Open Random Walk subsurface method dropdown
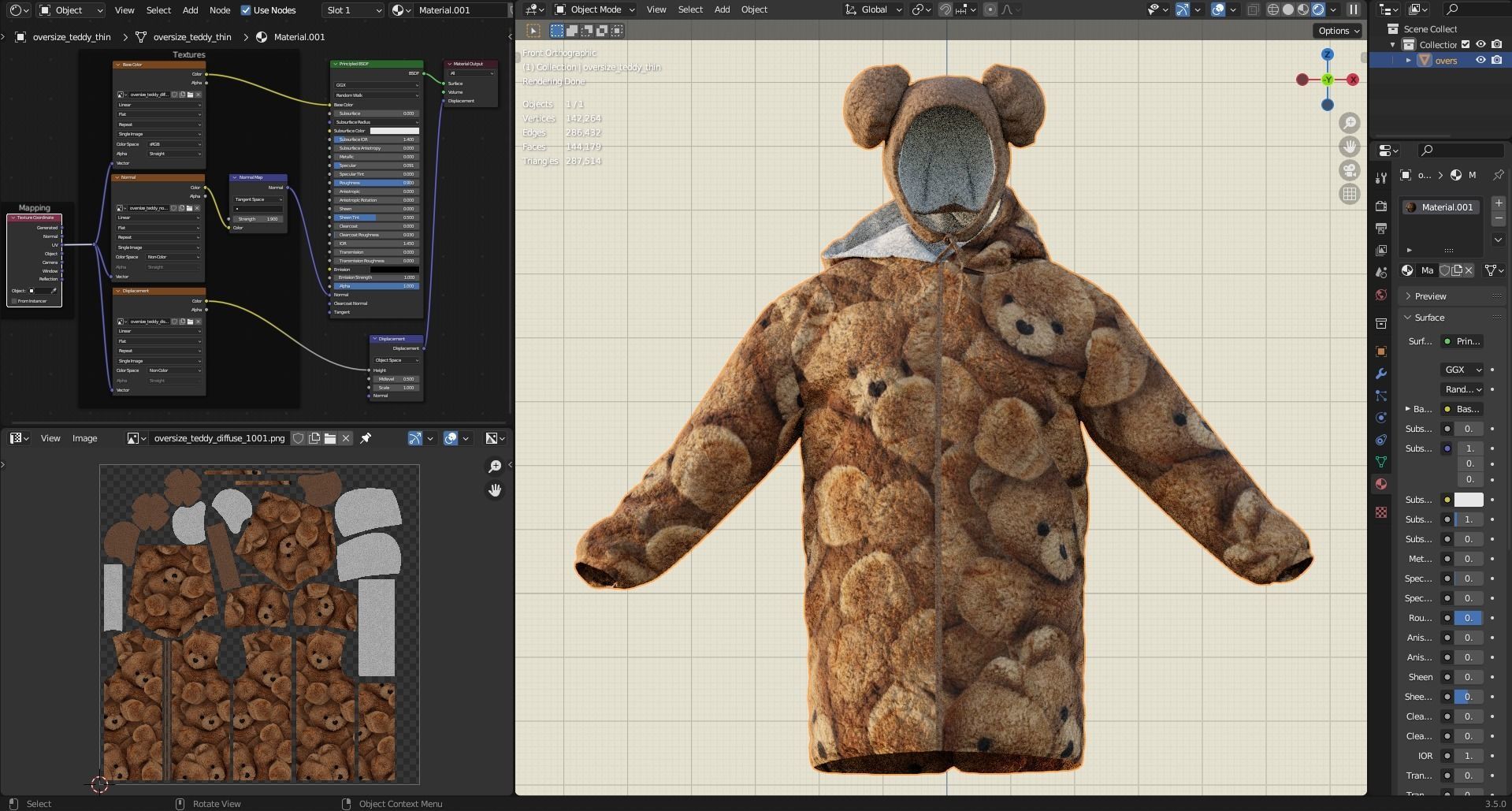Screen dimensions: 1512x811 click(x=1463, y=389)
